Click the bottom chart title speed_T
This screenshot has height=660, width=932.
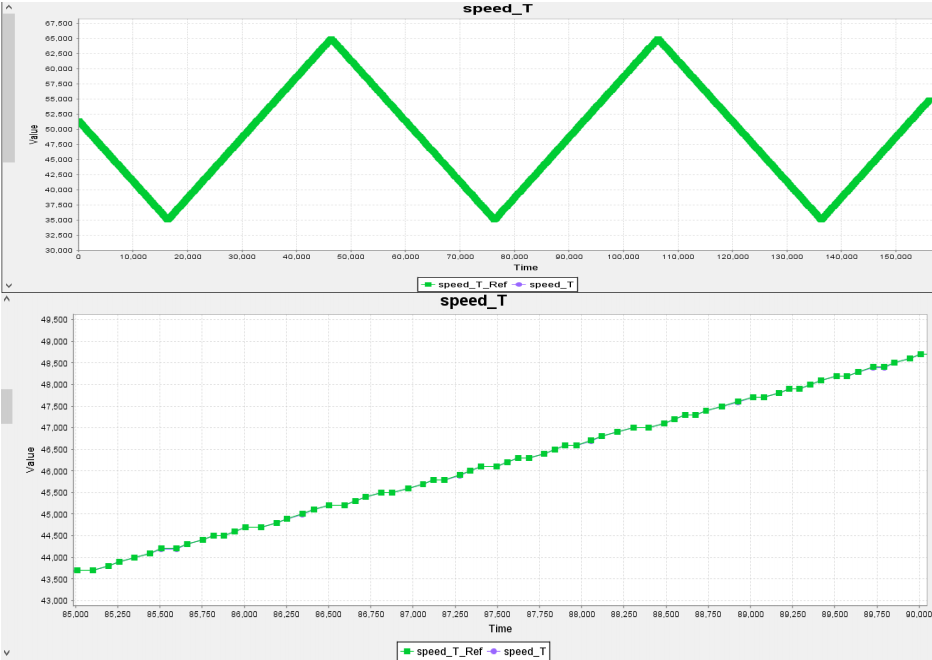click(473, 301)
